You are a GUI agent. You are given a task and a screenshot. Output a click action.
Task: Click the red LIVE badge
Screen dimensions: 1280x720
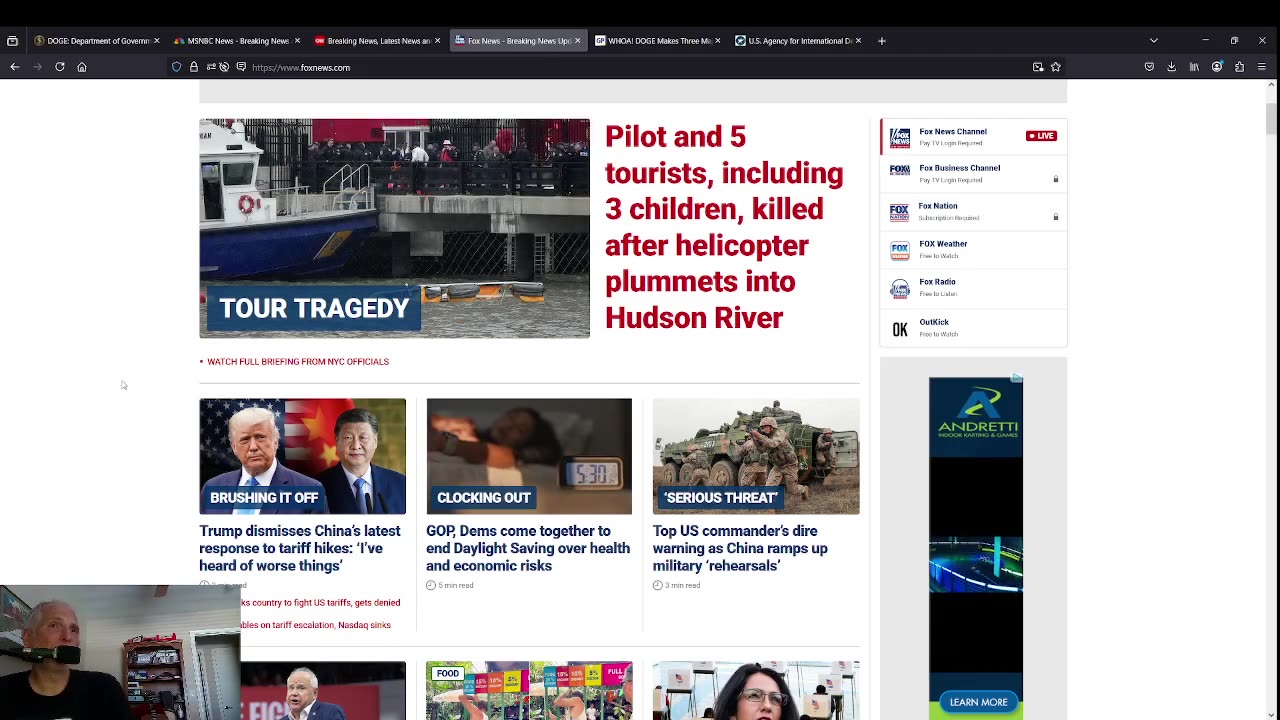[x=1041, y=136]
